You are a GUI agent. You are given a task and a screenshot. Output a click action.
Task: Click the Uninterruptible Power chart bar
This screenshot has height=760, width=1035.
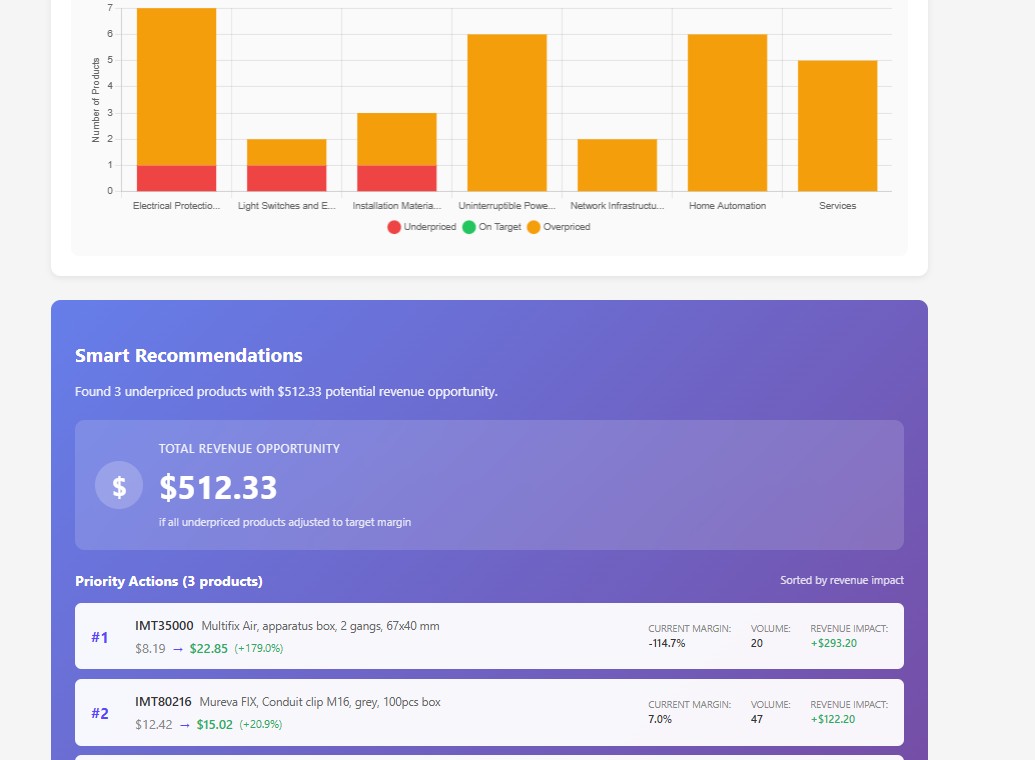pyautogui.click(x=506, y=110)
